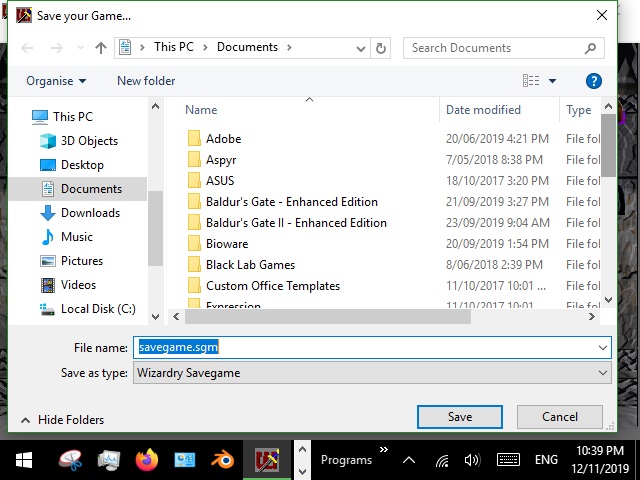Click the navigation pane scroll up arrow

click(155, 107)
